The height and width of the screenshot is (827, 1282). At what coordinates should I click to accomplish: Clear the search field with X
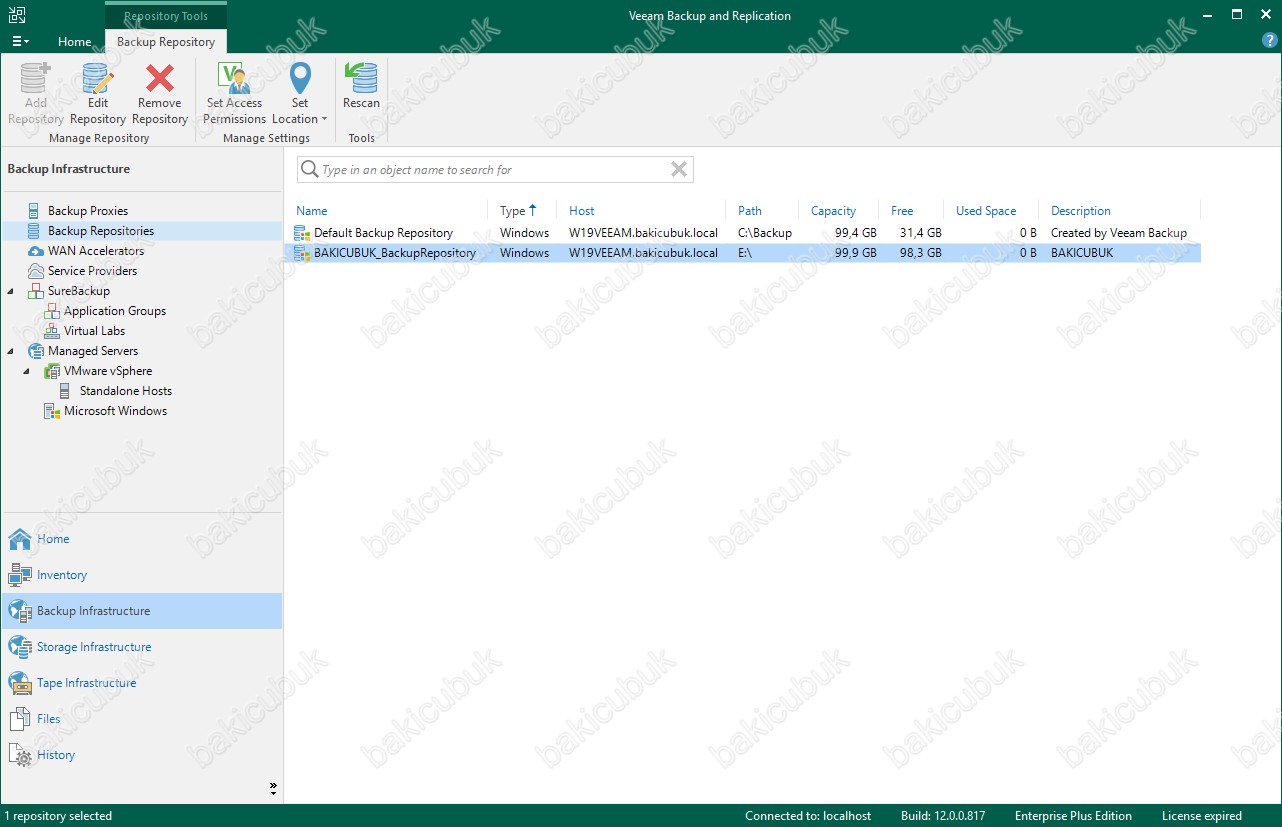679,170
